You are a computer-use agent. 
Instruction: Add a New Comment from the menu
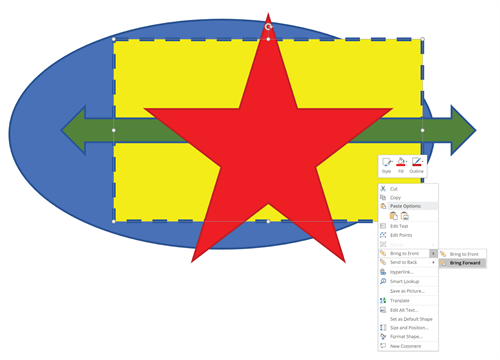(408, 346)
